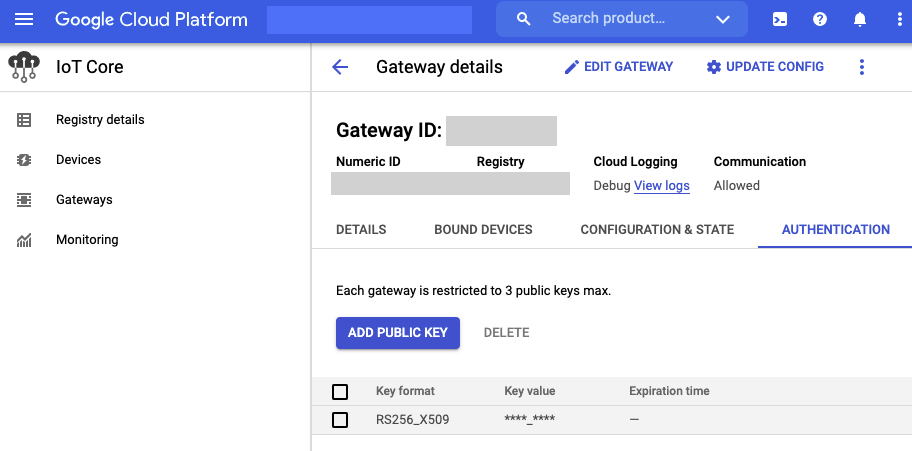
Task: Follow the View logs link
Action: 662,186
